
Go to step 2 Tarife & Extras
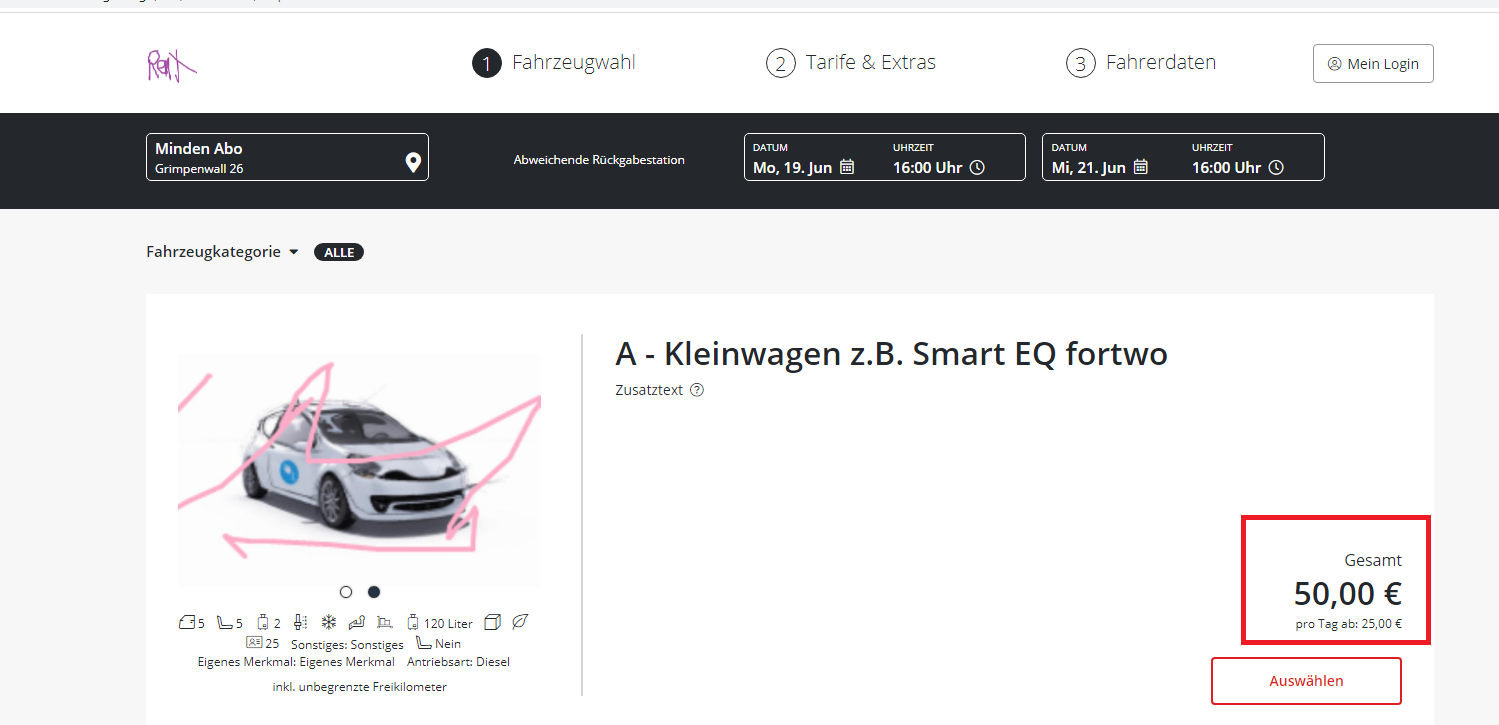tap(851, 63)
